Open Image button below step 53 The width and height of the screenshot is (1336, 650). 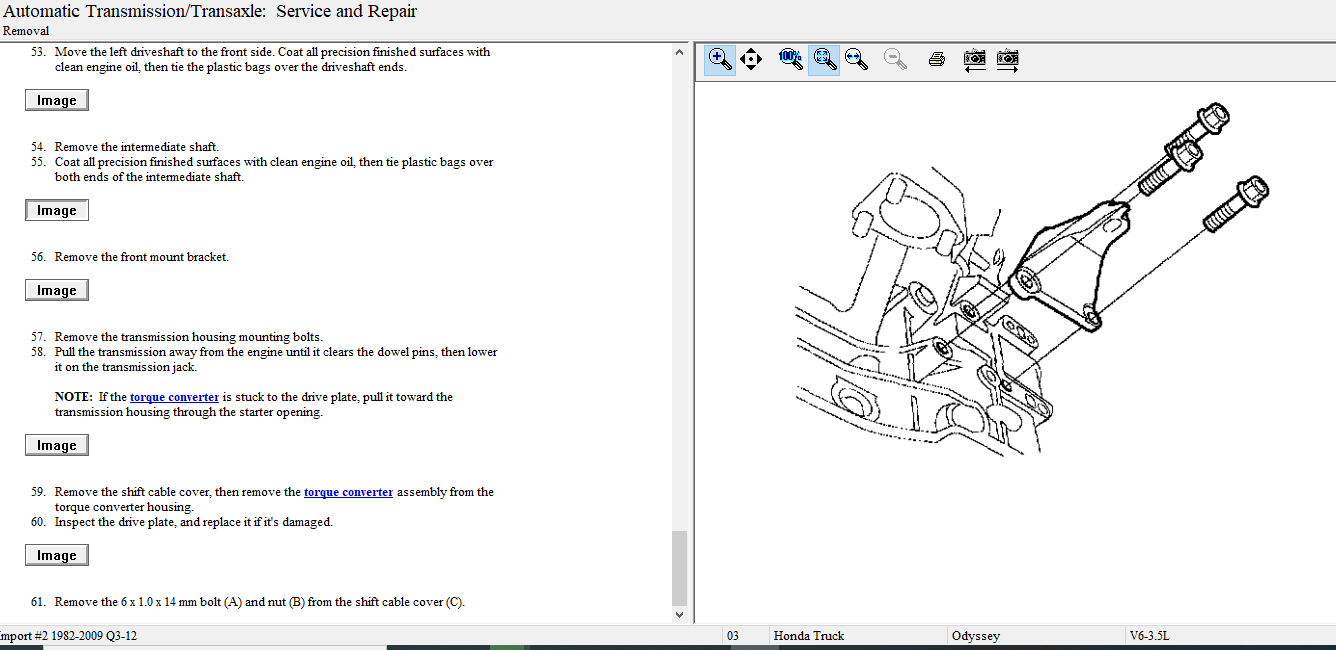pyautogui.click(x=57, y=100)
